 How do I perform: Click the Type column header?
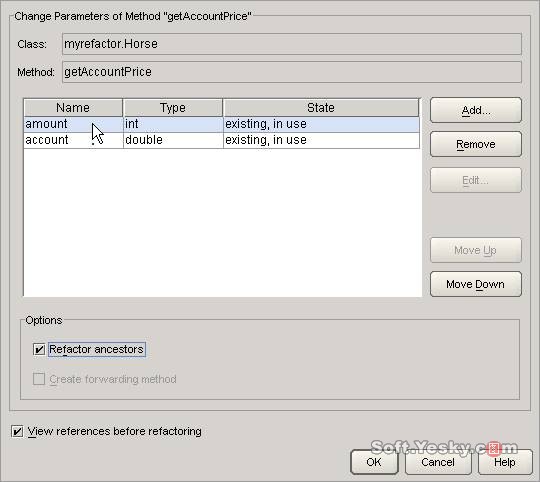tap(173, 108)
